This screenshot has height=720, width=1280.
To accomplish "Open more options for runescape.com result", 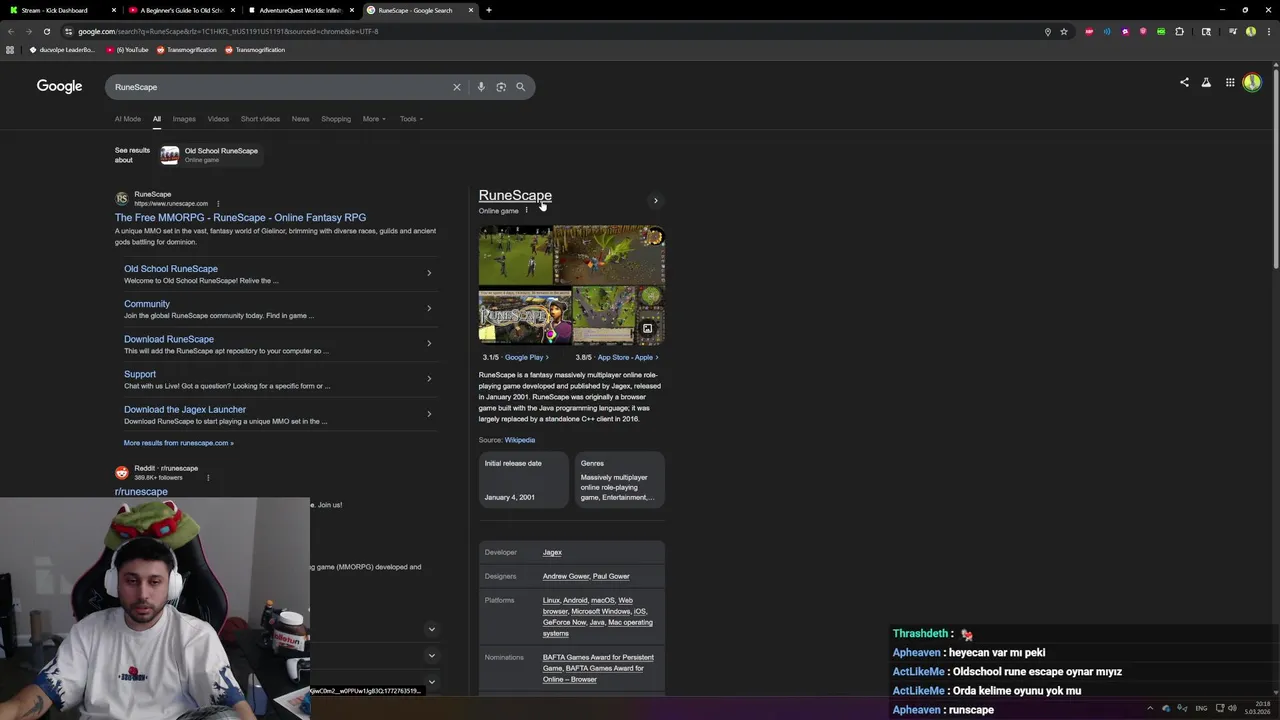I will (x=218, y=204).
